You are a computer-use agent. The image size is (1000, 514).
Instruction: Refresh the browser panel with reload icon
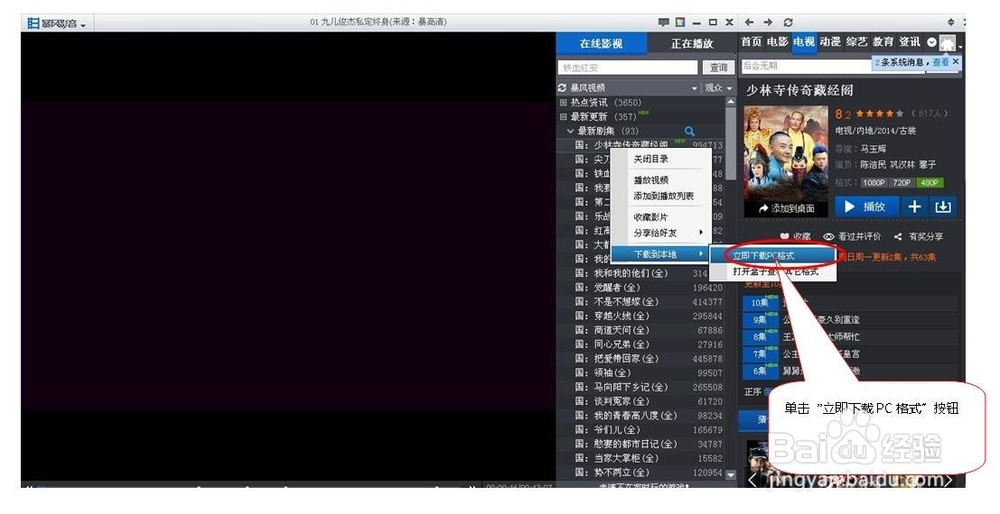click(788, 22)
